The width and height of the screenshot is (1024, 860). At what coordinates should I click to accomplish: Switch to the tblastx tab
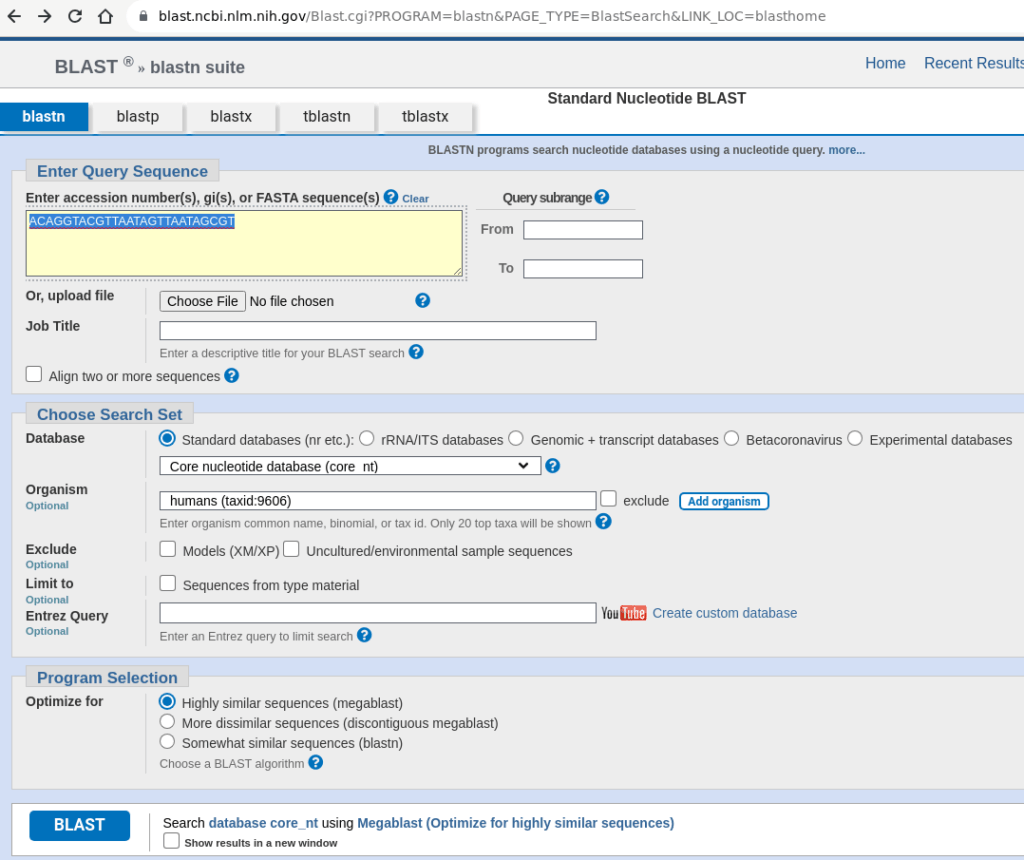point(425,117)
